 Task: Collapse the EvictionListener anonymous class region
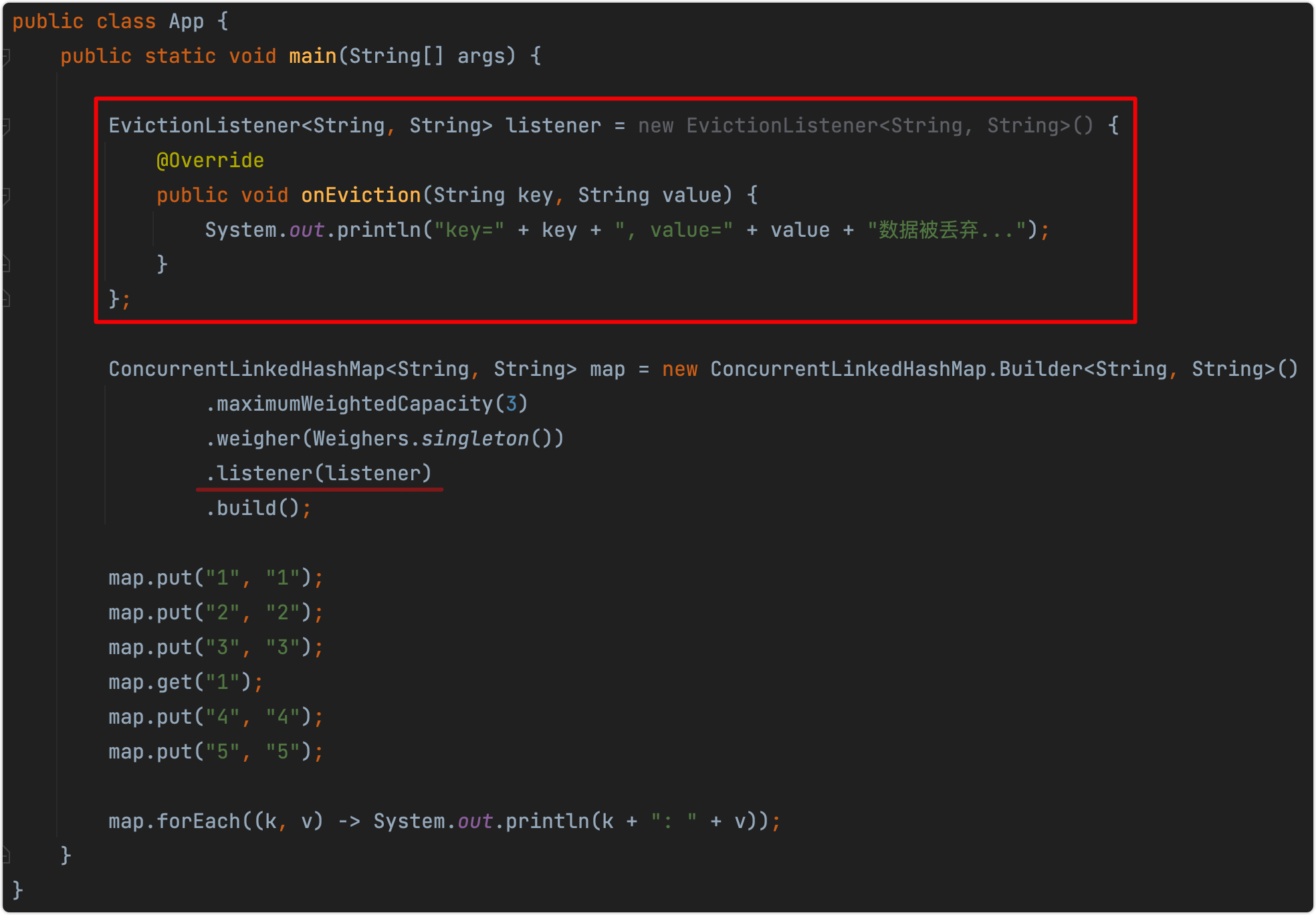point(6,126)
